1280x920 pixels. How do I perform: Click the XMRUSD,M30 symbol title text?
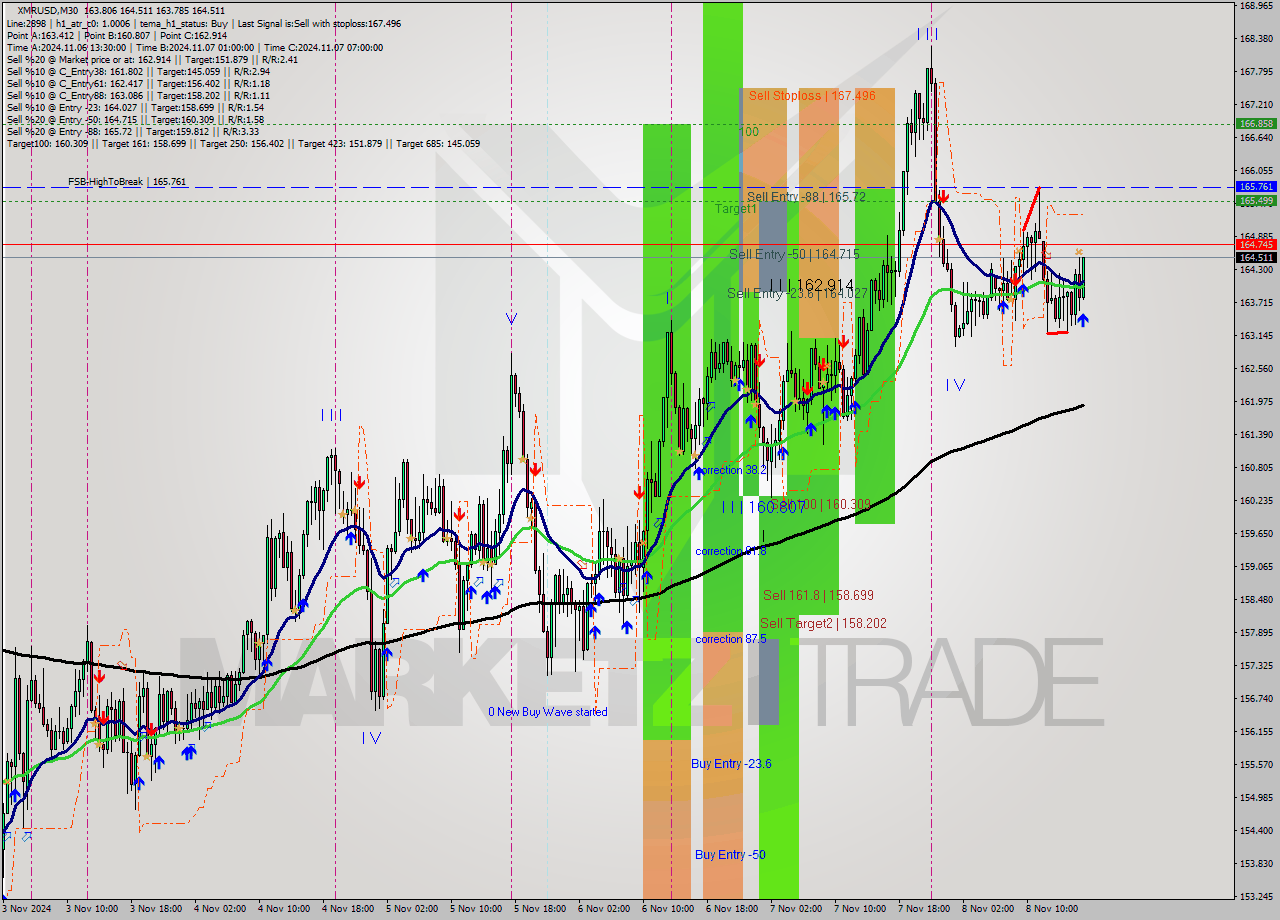[x=49, y=11]
